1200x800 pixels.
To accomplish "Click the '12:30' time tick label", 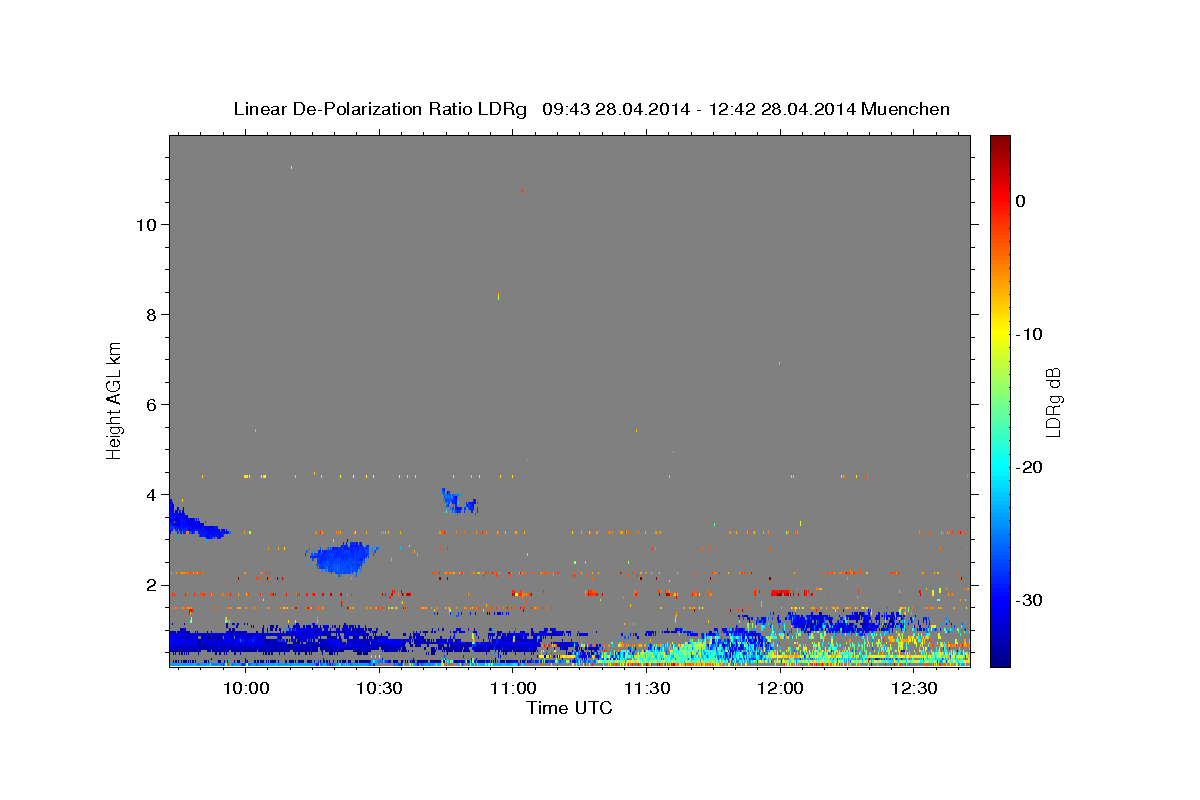I will 913,688.
